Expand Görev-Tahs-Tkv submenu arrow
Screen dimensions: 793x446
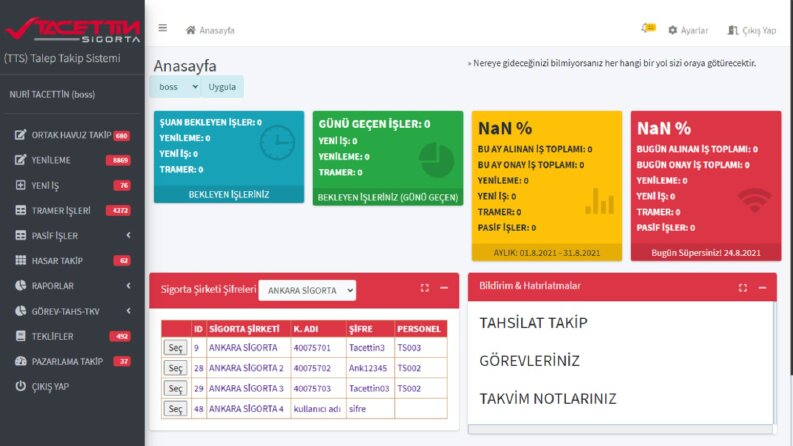coord(128,311)
